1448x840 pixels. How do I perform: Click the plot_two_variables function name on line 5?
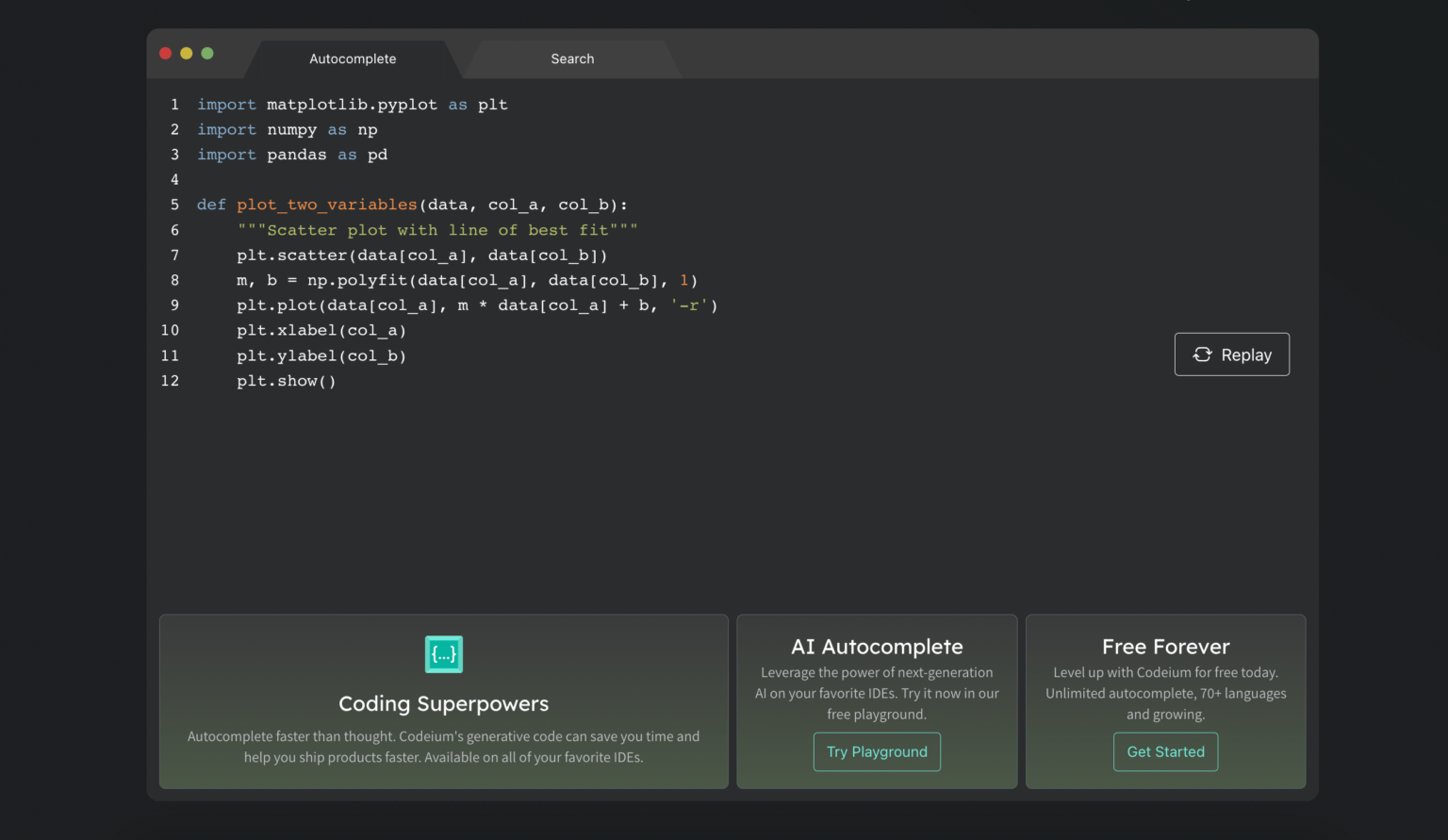327,205
